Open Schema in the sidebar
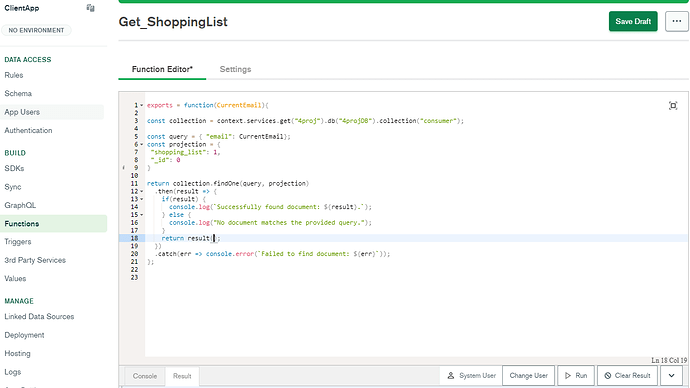This screenshot has width=690, height=388. (18, 94)
